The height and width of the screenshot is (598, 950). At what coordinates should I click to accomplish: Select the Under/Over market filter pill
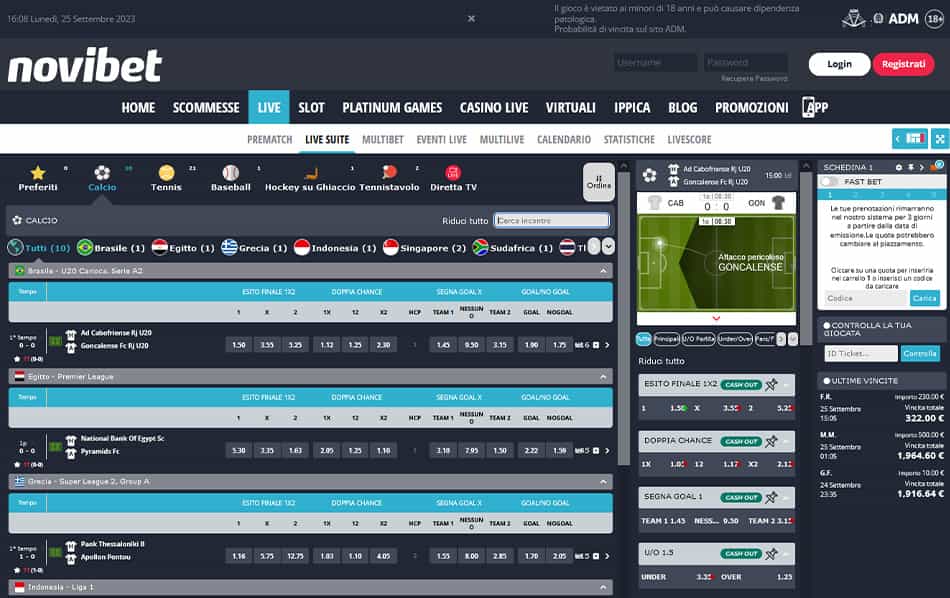tap(734, 339)
